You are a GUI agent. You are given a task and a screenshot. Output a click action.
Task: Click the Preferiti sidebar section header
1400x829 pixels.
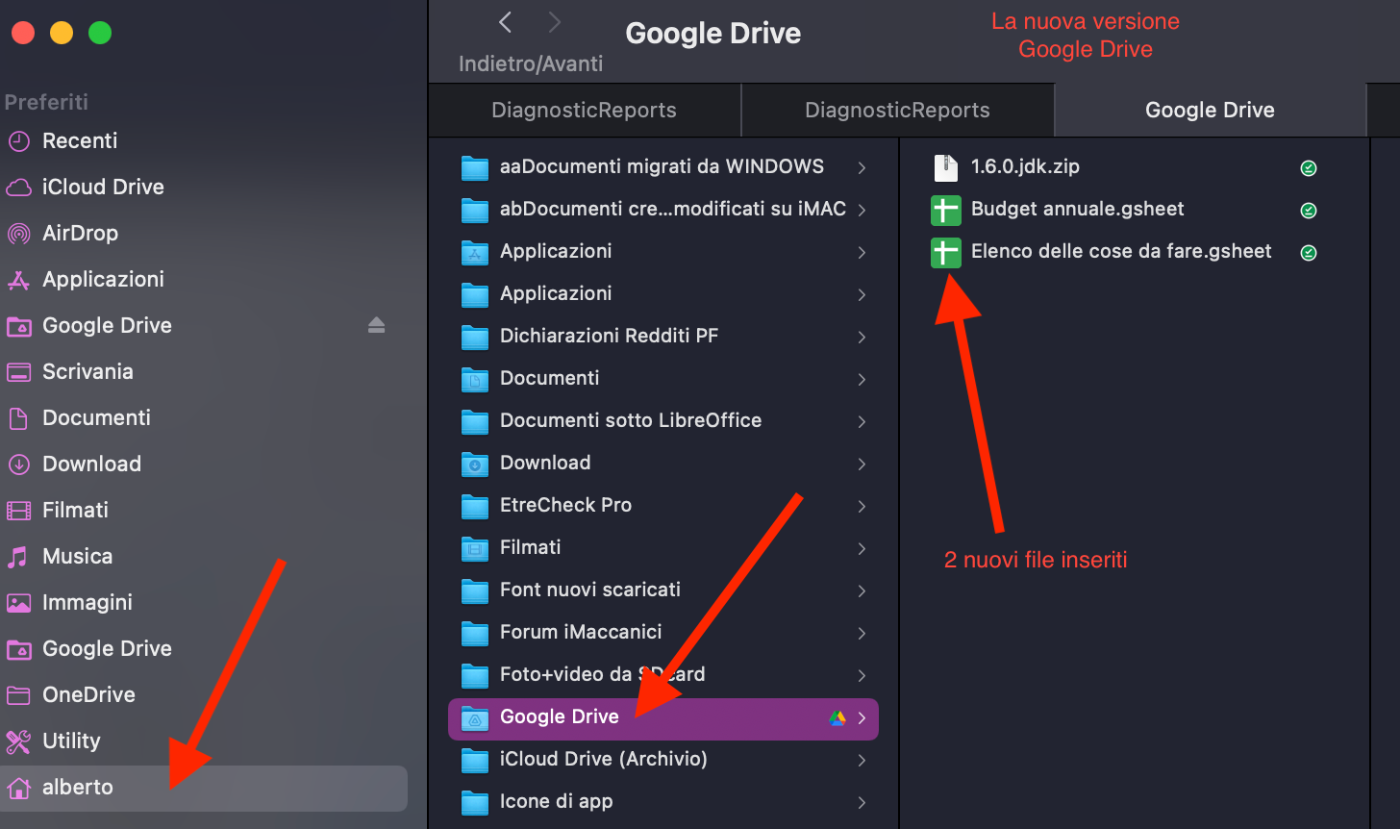point(46,102)
